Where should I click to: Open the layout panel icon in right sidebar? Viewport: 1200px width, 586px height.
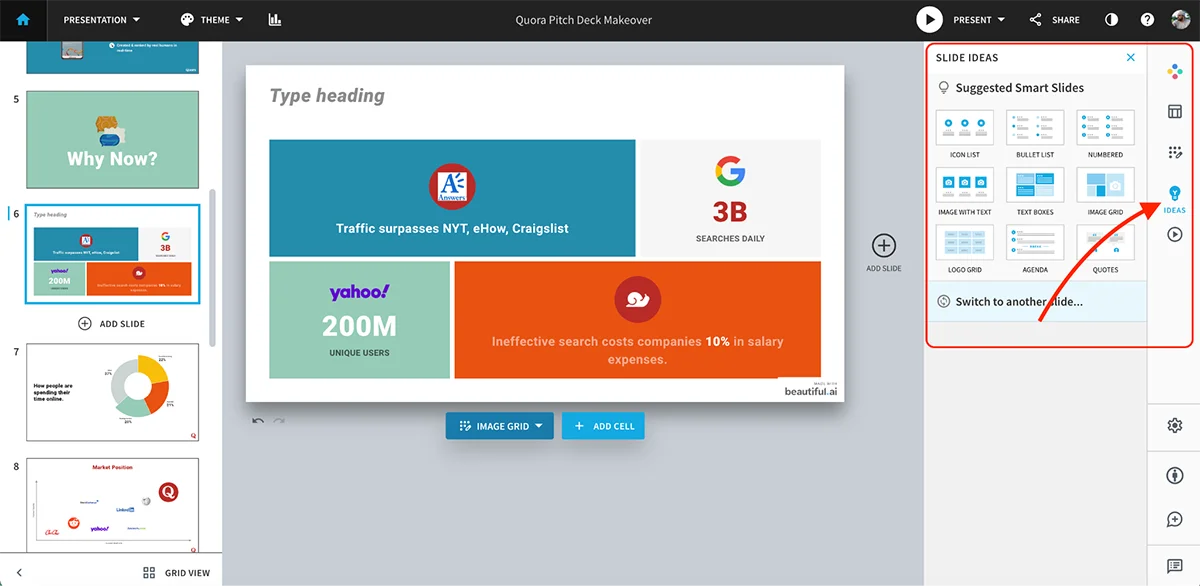click(x=1175, y=111)
